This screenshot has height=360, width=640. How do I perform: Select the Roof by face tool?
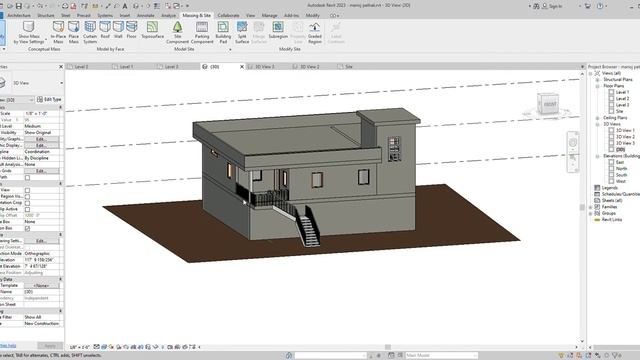(105, 30)
